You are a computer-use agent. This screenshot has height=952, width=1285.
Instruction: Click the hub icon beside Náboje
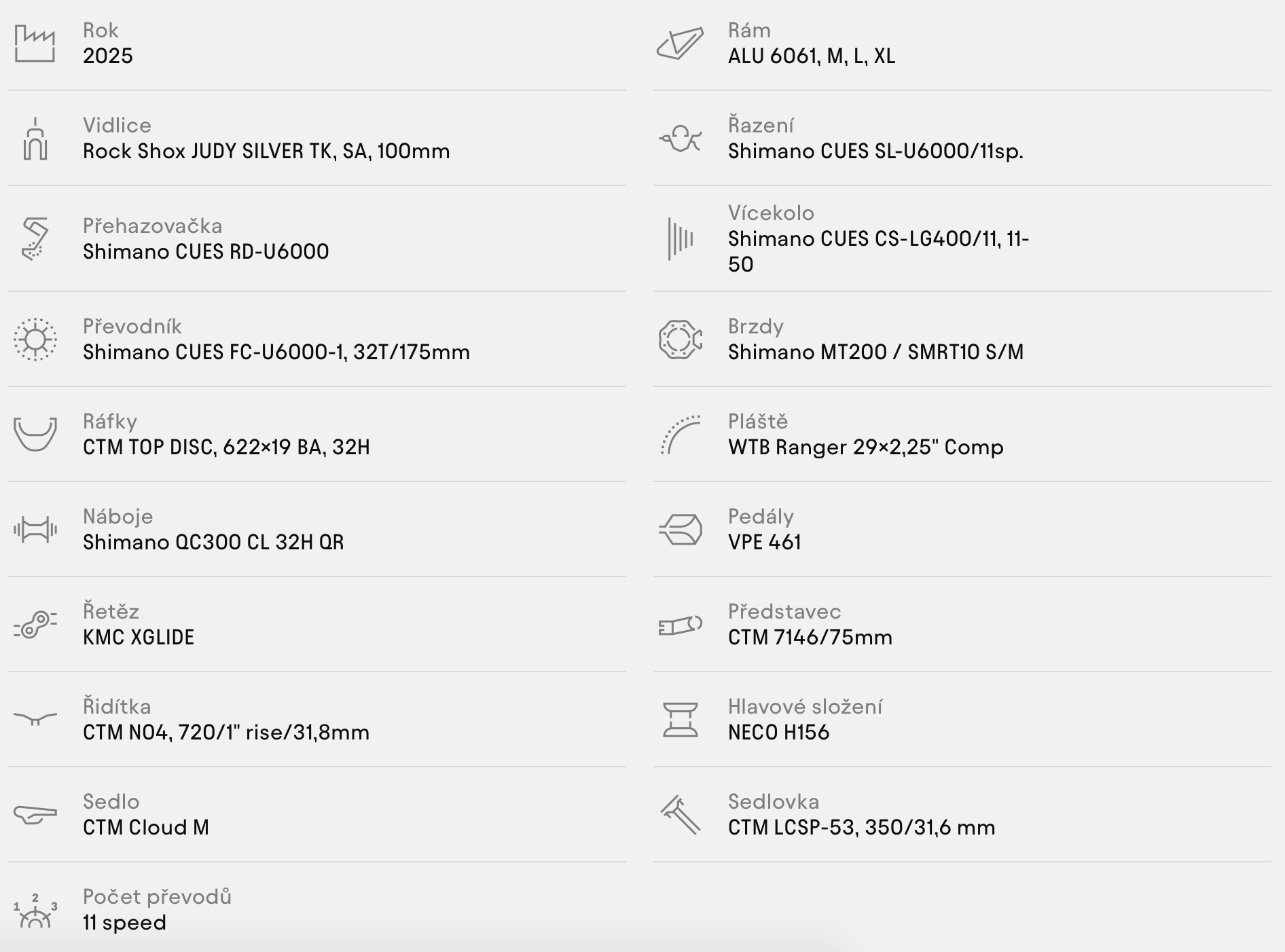point(35,530)
